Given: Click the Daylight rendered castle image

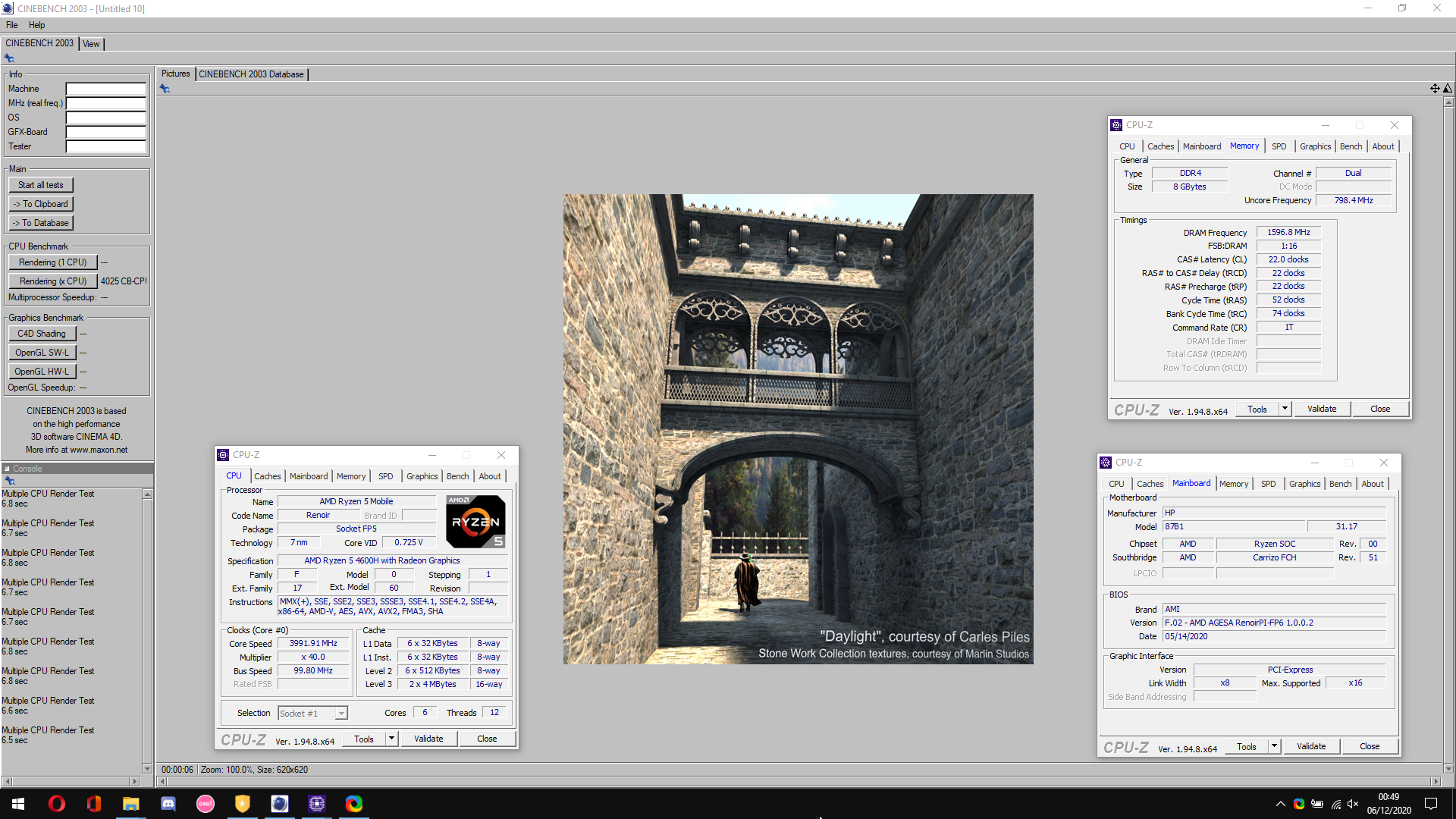Looking at the screenshot, I should 798,429.
